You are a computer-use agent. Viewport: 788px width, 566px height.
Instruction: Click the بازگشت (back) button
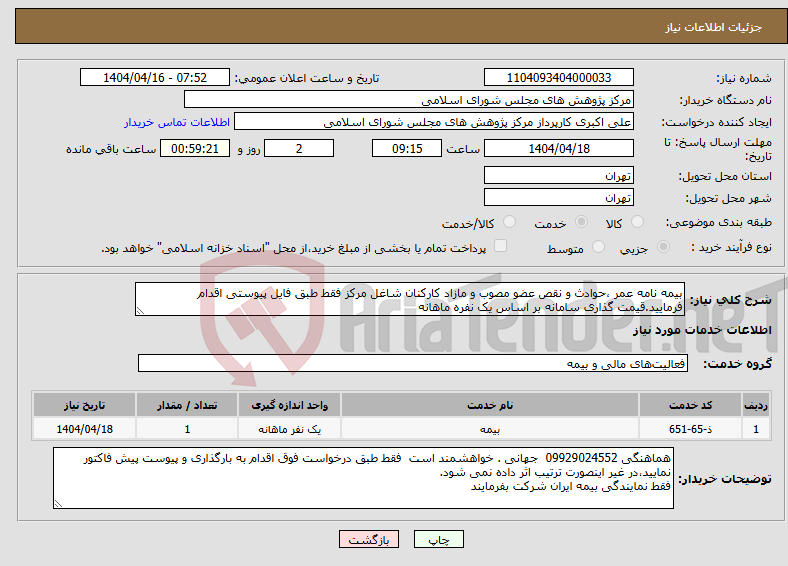[368, 539]
